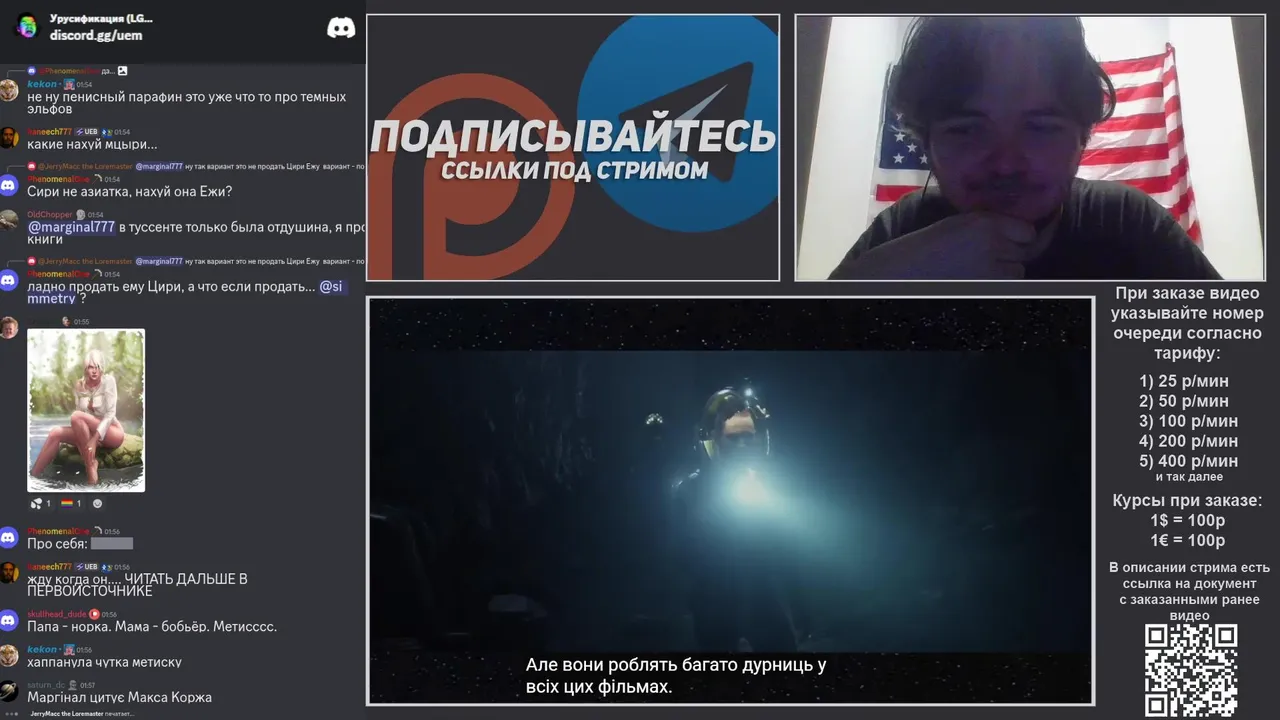
Task: Click the 'Курсы при заказе:' heading
Action: [x=1188, y=501]
